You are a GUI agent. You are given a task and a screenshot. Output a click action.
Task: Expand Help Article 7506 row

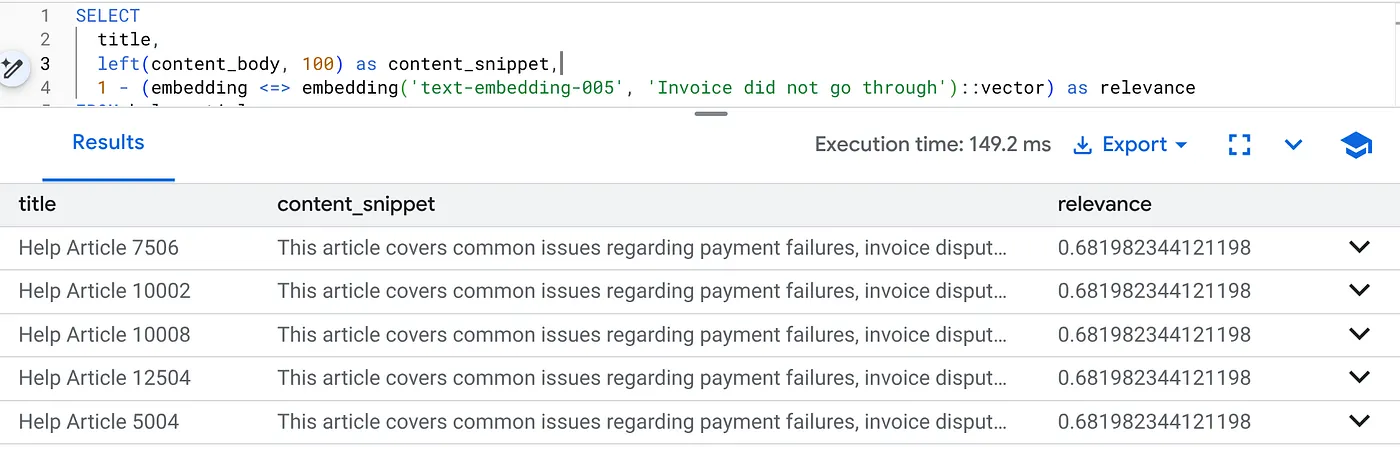1359,247
